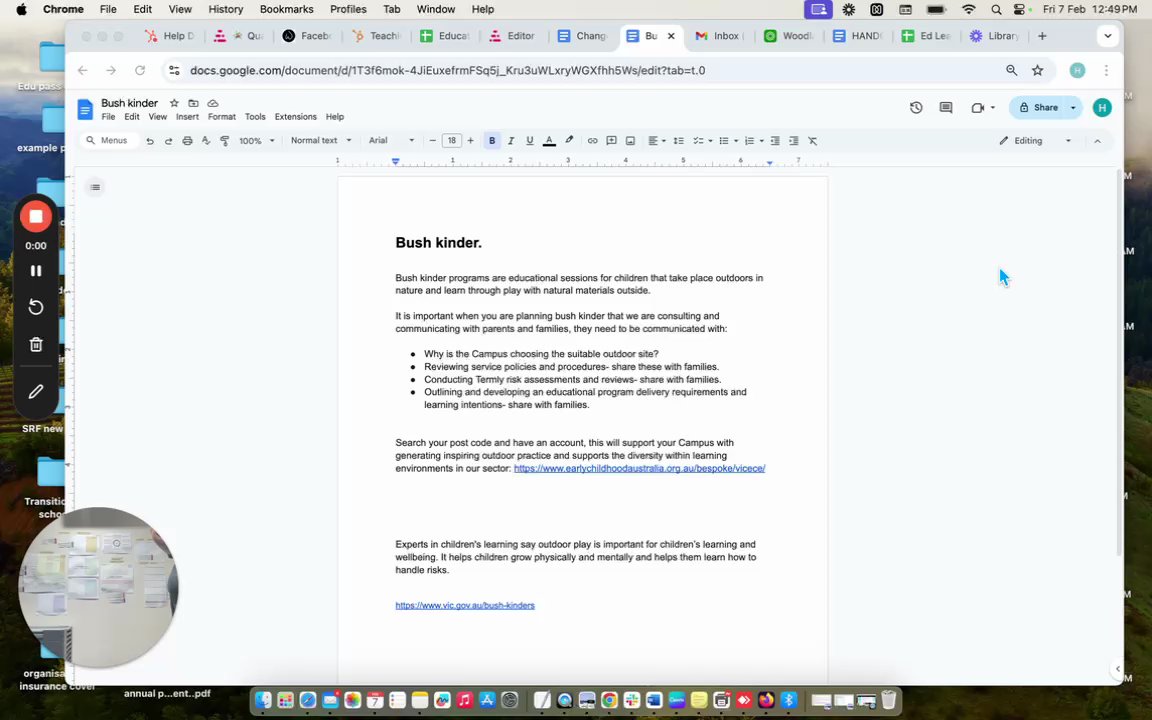Print the document via toolbar printer icon
1152x720 pixels.
tap(187, 140)
